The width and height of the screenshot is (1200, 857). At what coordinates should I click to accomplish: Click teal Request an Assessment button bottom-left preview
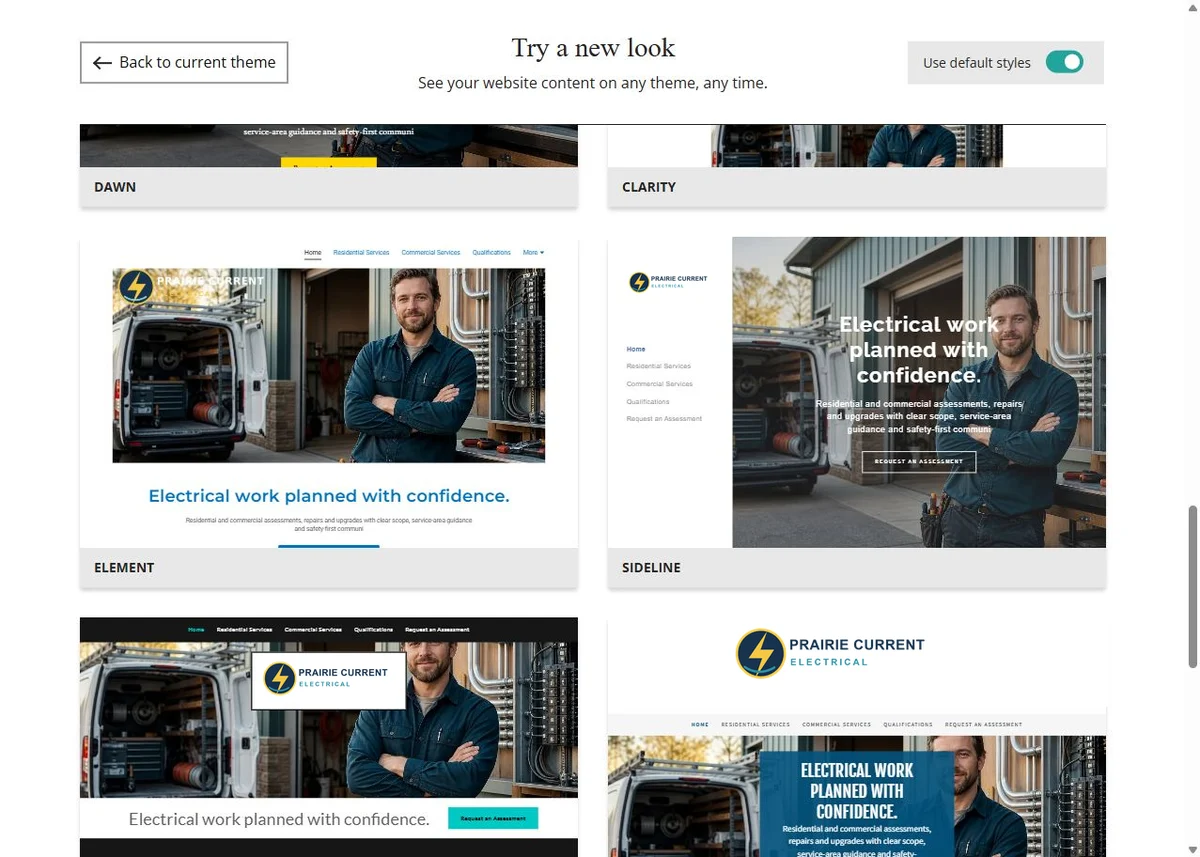pyautogui.click(x=493, y=818)
